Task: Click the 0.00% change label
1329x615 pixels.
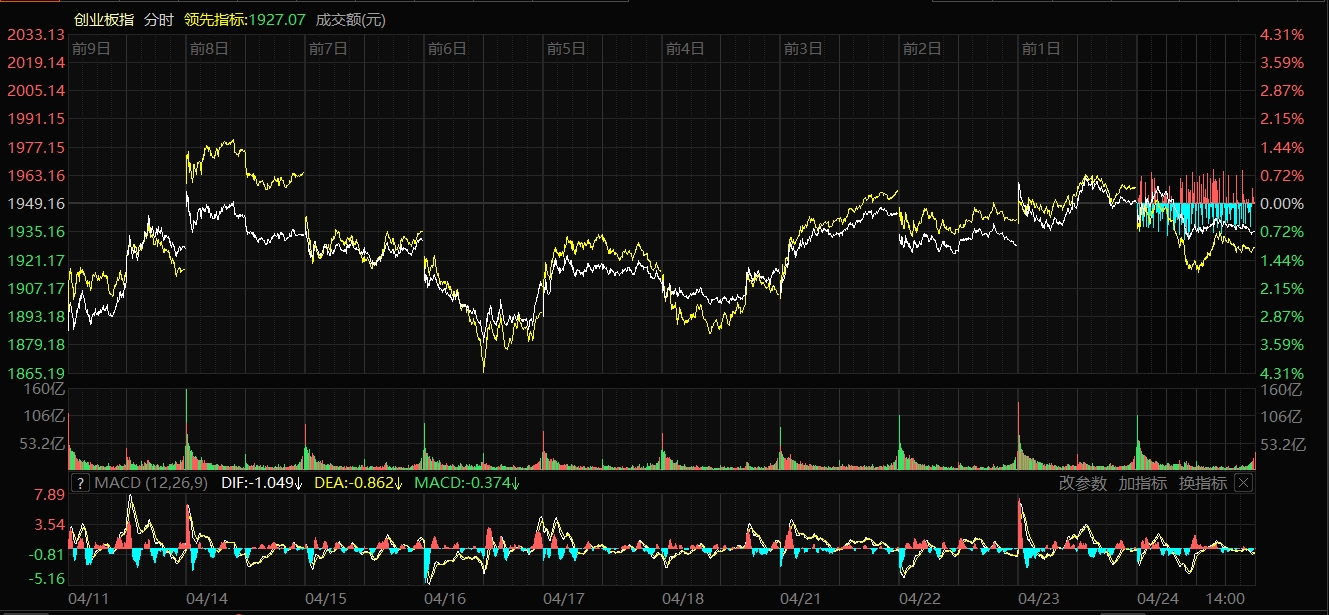Action: click(x=1283, y=203)
